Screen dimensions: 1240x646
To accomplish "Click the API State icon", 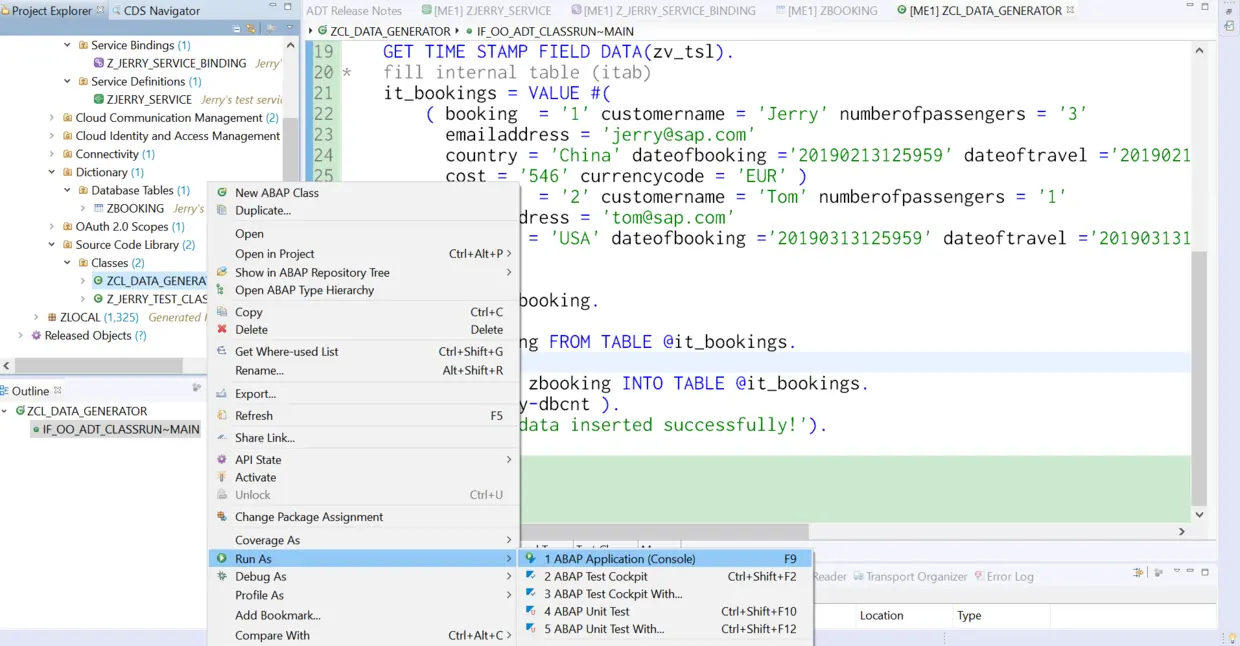I will (222, 460).
